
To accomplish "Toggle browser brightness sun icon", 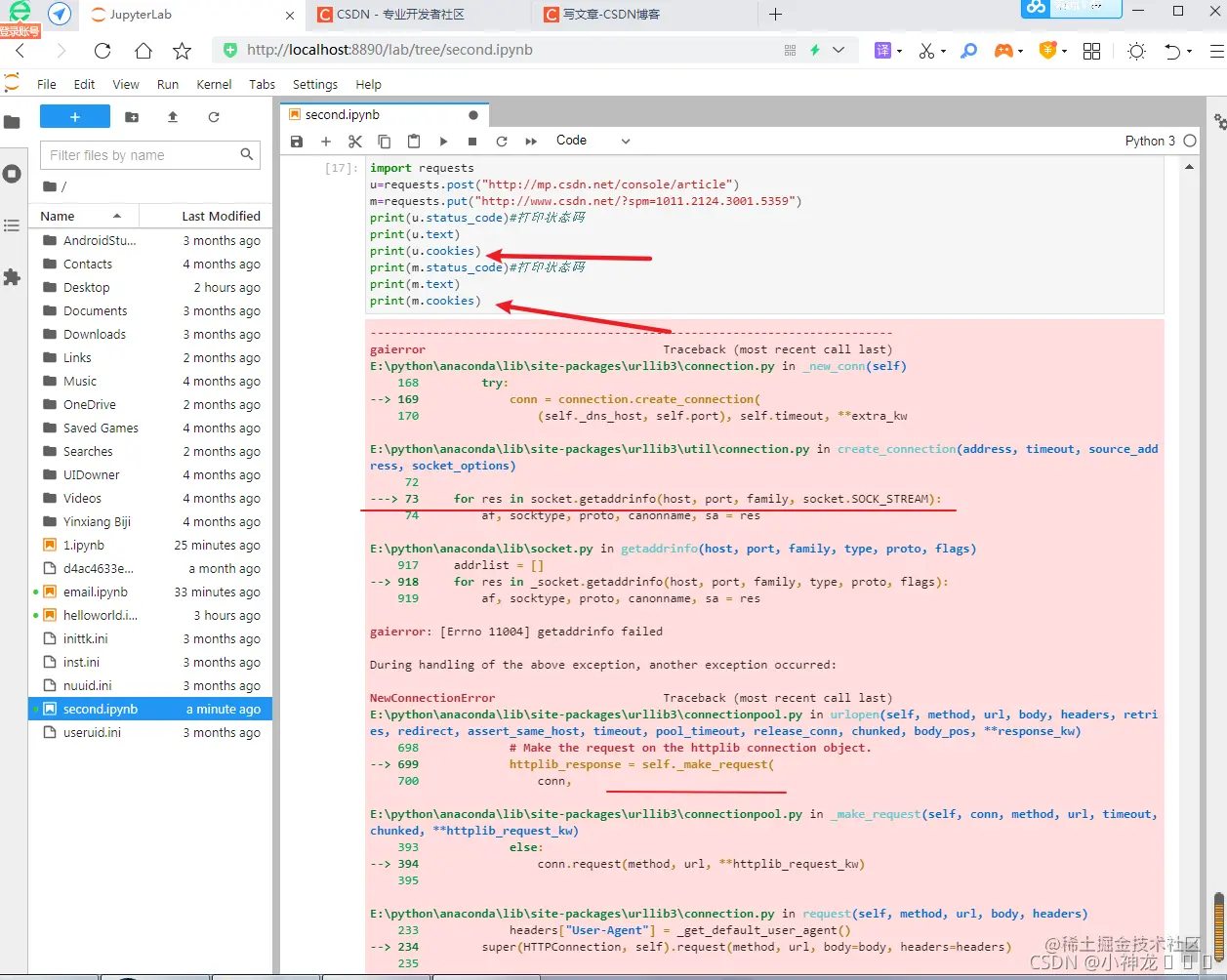I will pyautogui.click(x=1136, y=51).
